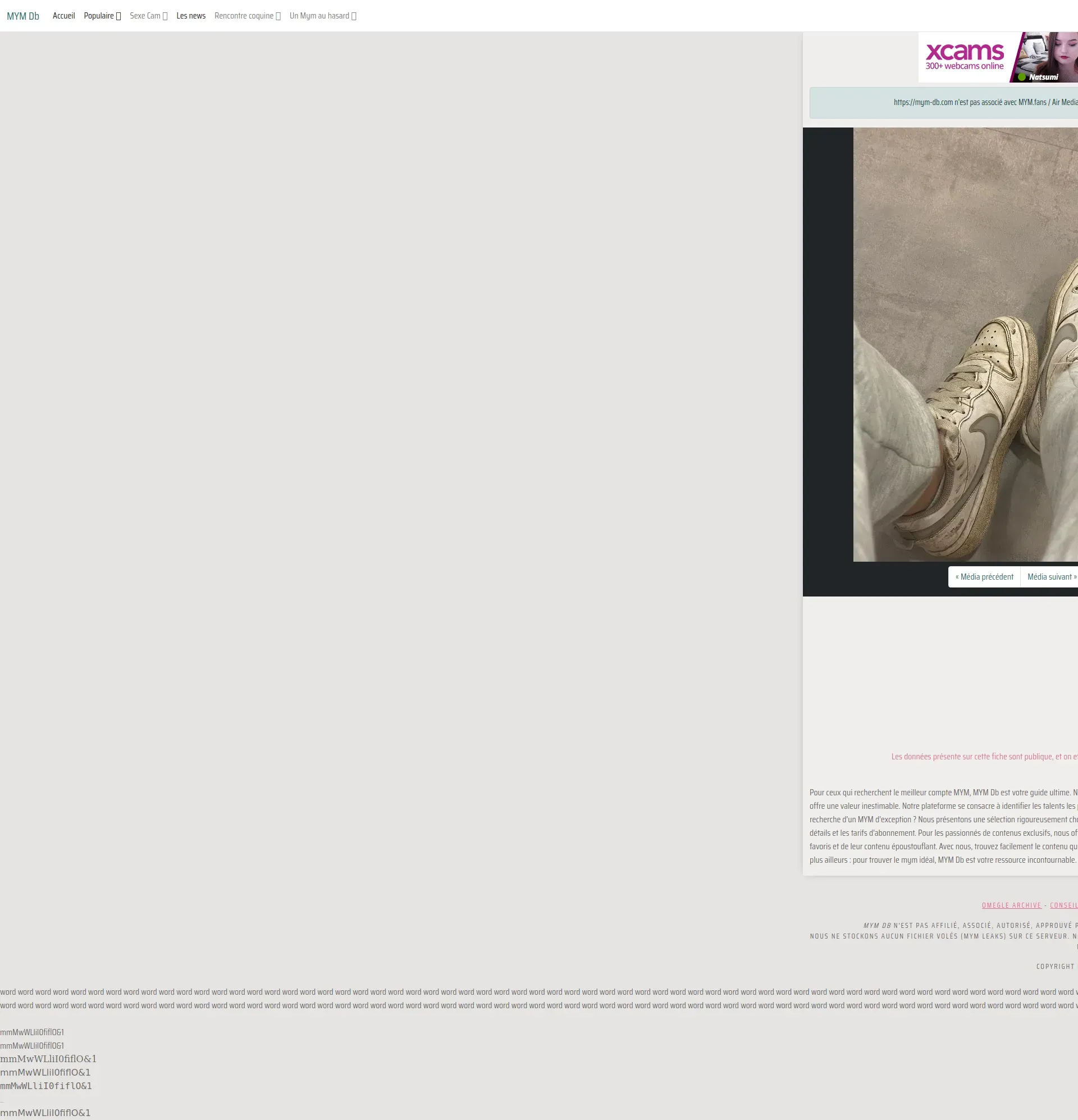The width and height of the screenshot is (1078, 1120).
Task: Advance to Média suivant
Action: (1051, 577)
